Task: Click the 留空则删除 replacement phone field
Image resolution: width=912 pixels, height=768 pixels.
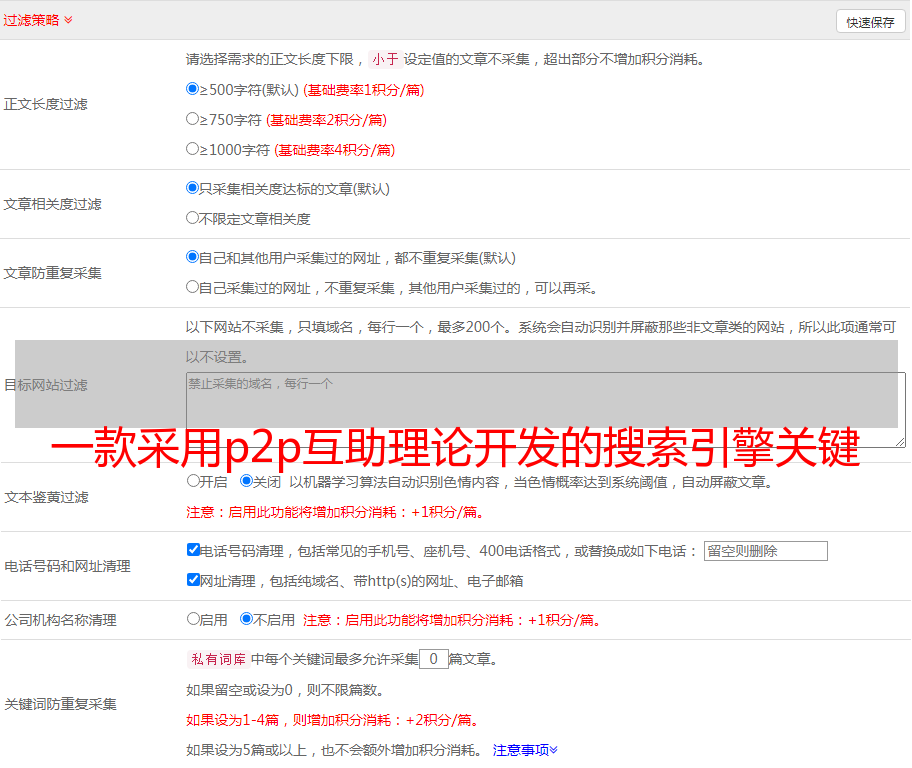Action: pos(765,551)
